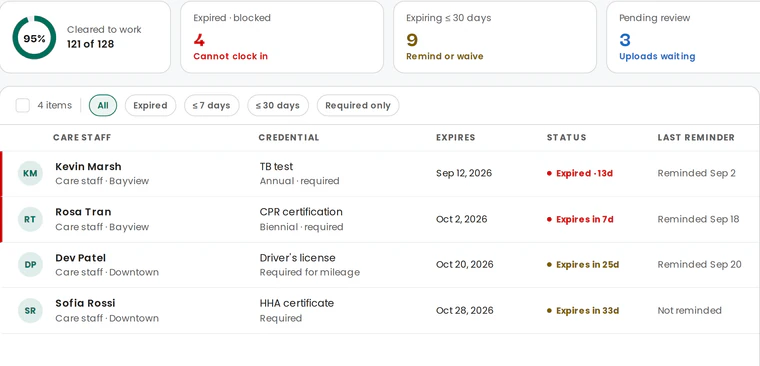Click the Remind or waive label
The image size is (760, 366).
[444, 56]
